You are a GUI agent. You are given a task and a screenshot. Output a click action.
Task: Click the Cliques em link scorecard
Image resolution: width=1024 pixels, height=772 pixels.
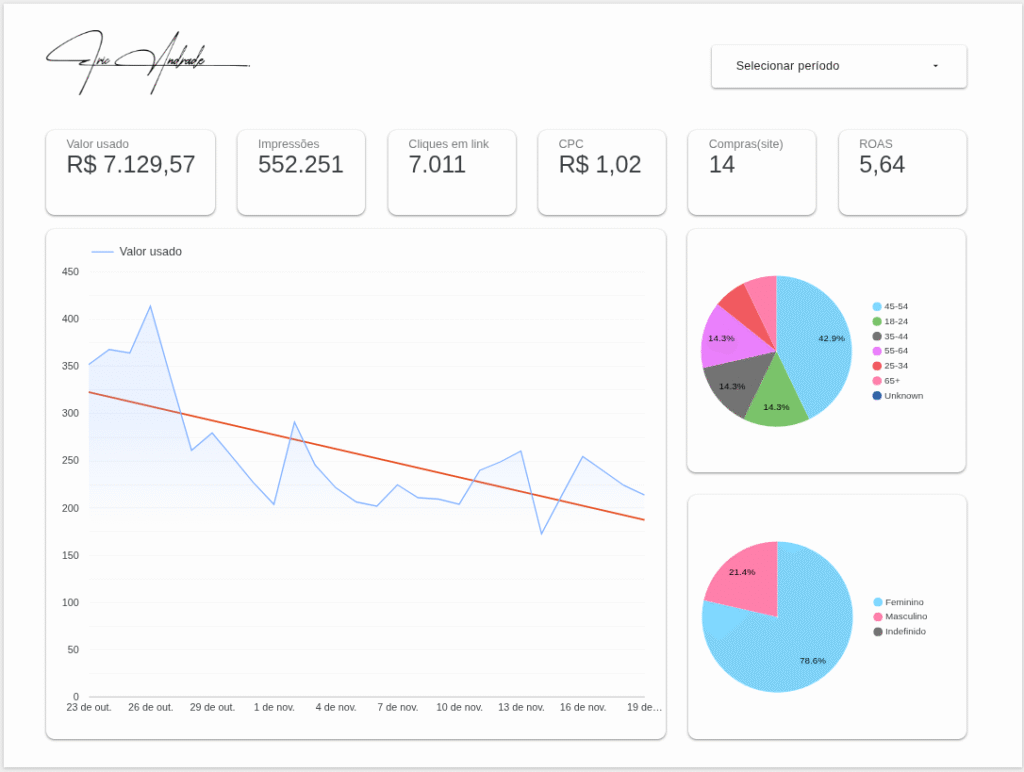[x=451, y=171]
